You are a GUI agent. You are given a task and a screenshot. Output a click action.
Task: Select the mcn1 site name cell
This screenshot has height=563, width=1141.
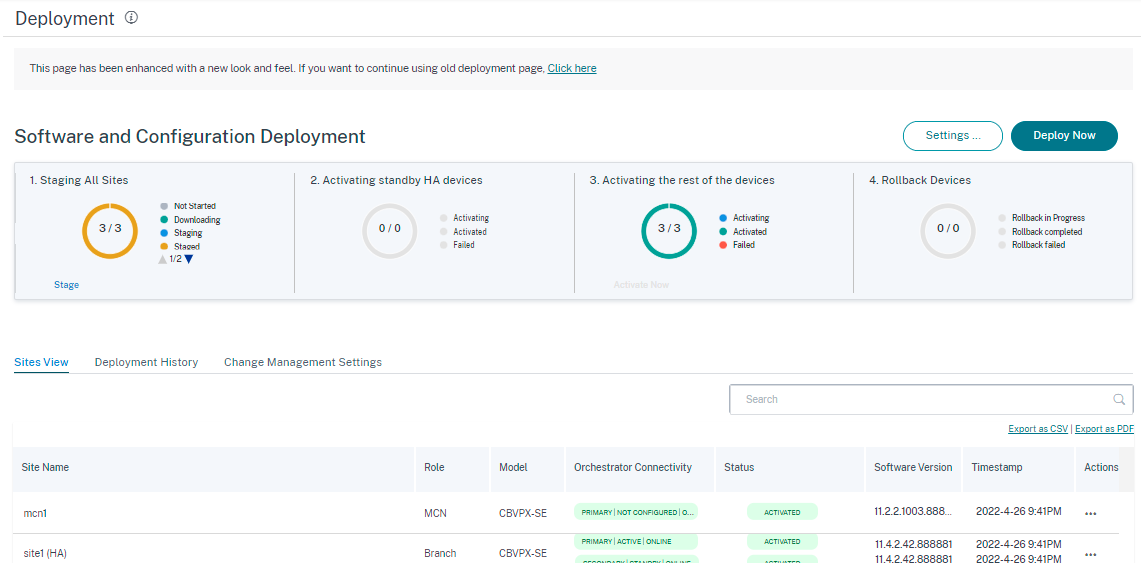[35, 514]
